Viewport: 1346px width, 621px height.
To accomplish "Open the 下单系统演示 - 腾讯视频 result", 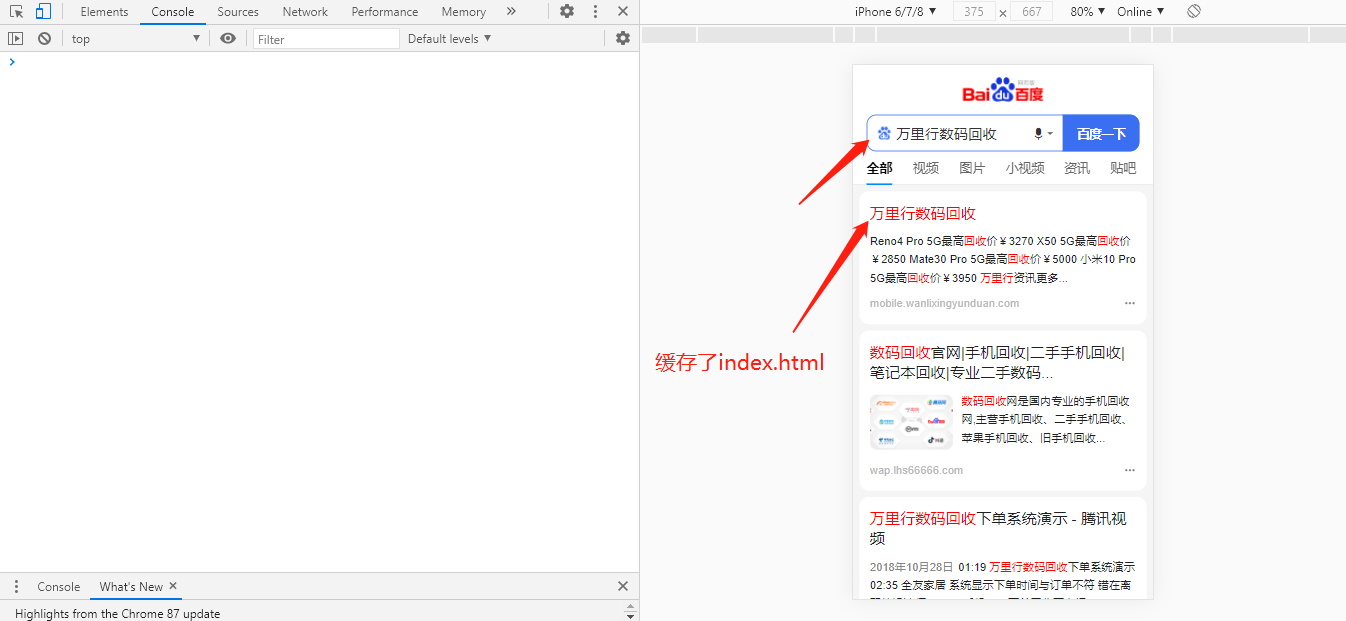I will pyautogui.click(x=998, y=528).
